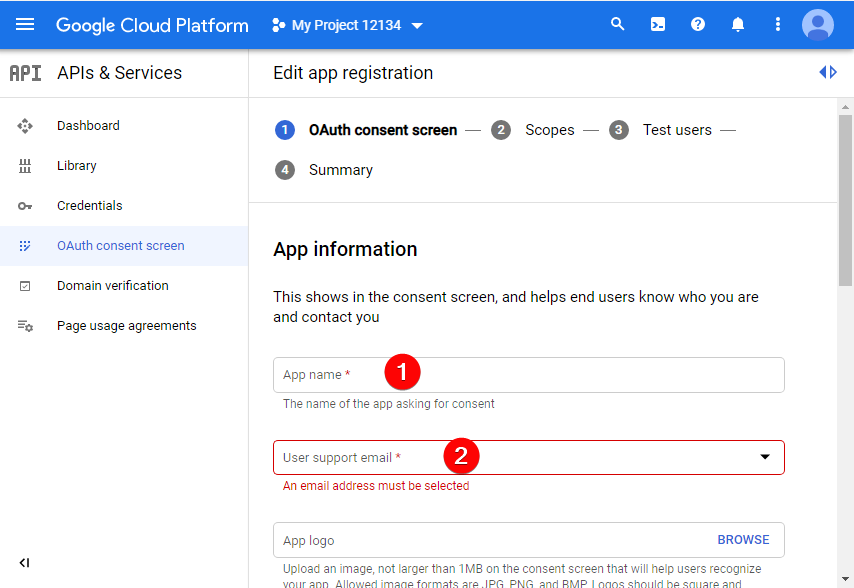Open the navigation hamburger menu

[x=26, y=24]
